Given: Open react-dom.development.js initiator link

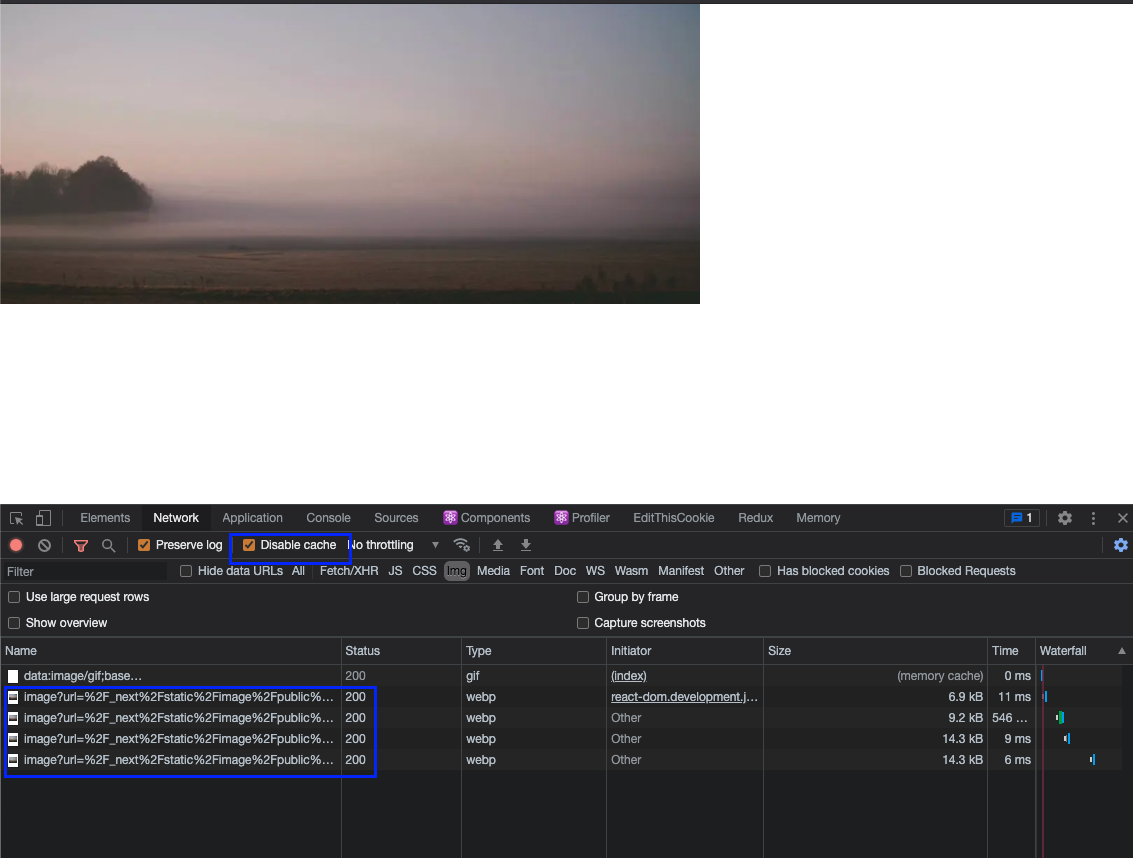Looking at the screenshot, I should pos(684,697).
